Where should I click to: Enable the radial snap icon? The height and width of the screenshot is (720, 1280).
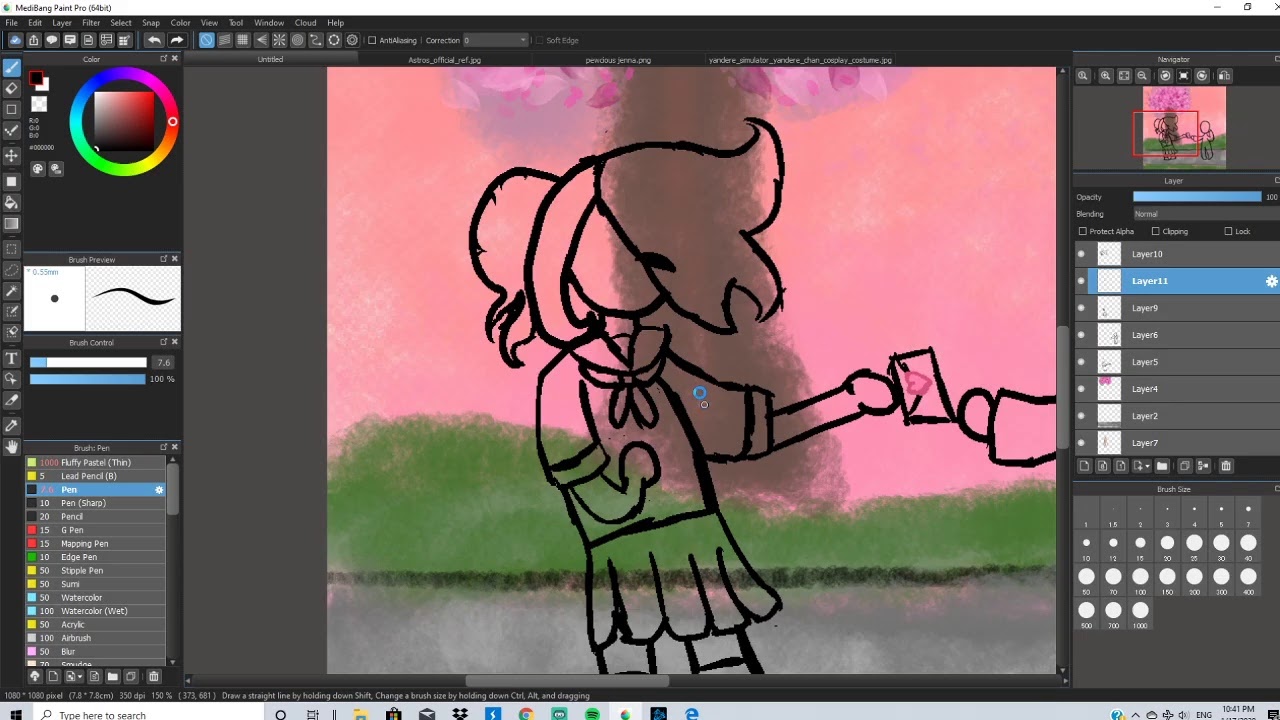(x=279, y=40)
